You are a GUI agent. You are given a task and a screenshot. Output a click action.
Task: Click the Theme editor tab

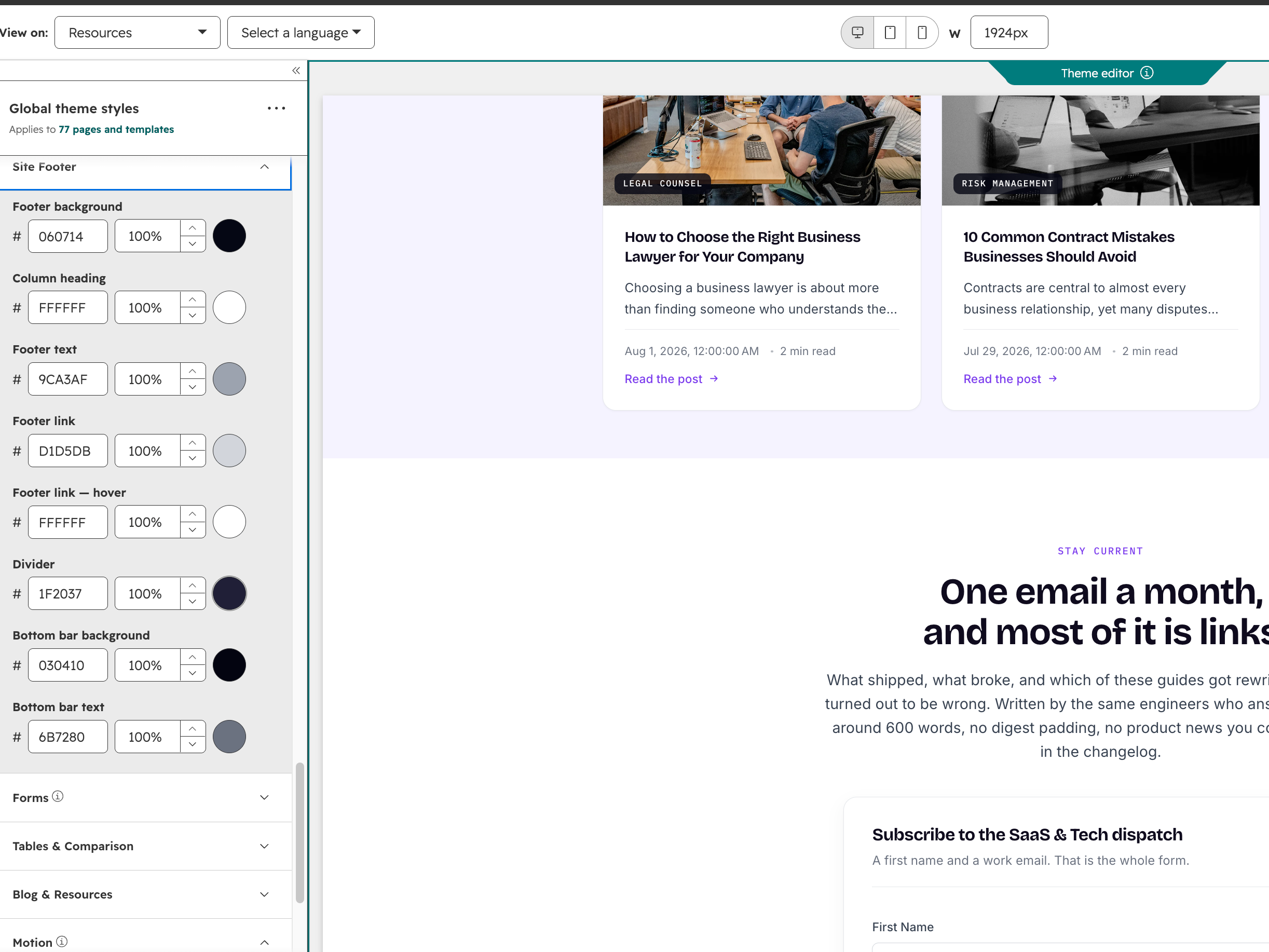(1107, 73)
